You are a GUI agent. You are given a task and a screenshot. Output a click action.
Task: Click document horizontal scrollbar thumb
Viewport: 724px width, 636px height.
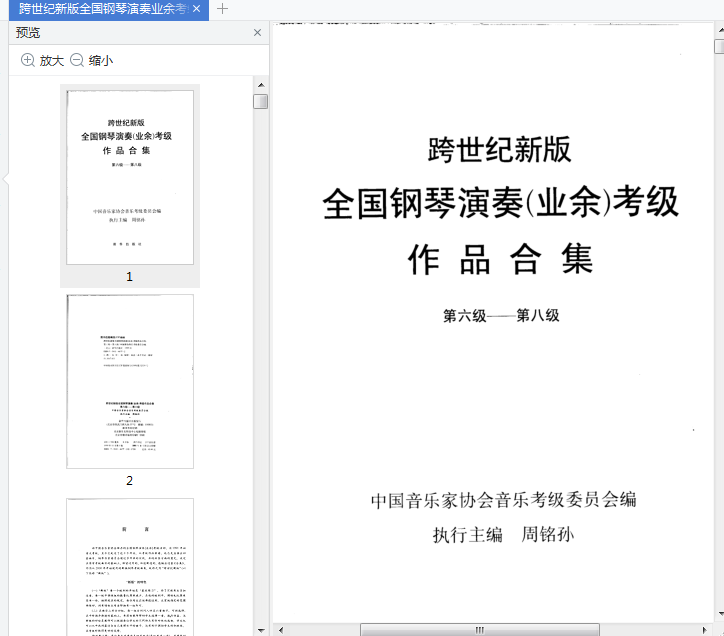point(480,630)
